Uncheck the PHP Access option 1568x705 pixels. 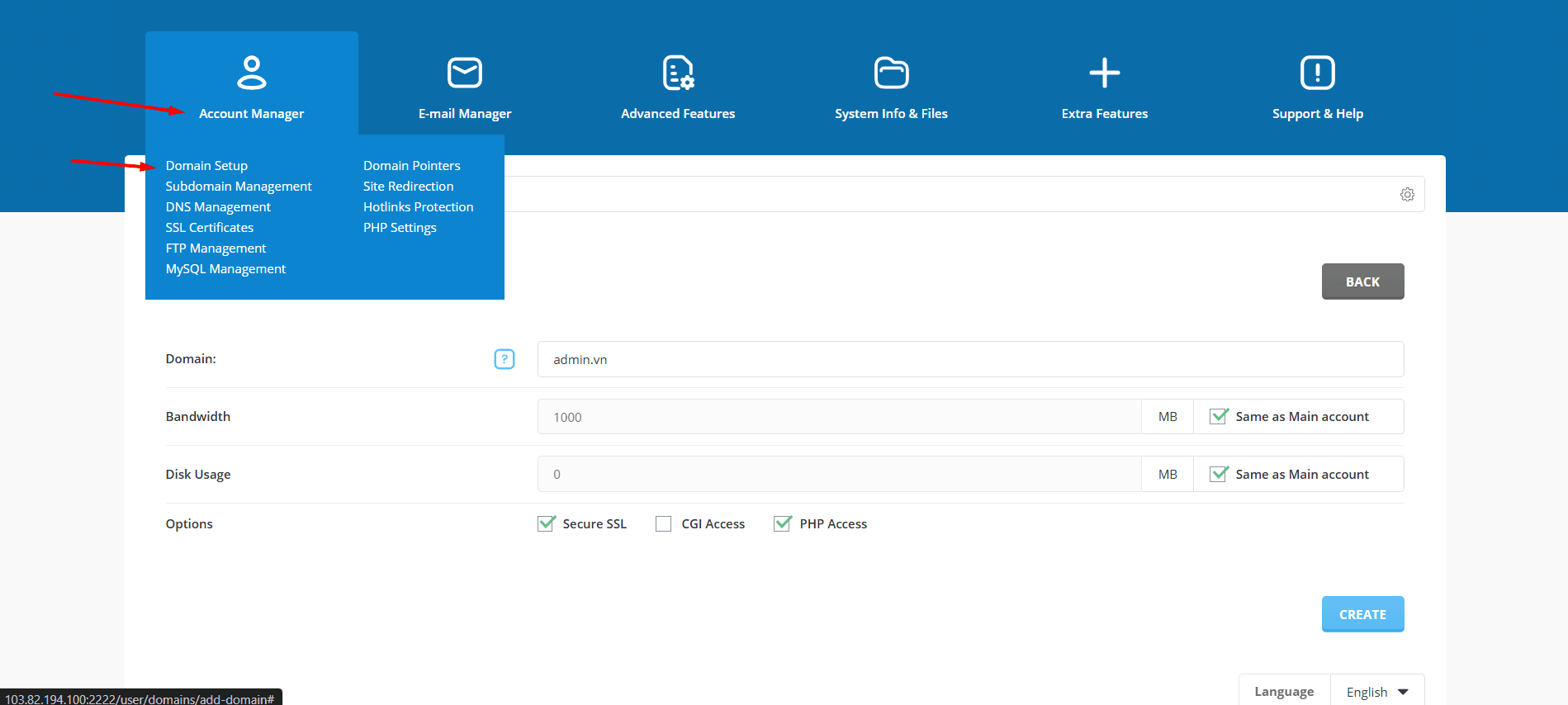[782, 524]
